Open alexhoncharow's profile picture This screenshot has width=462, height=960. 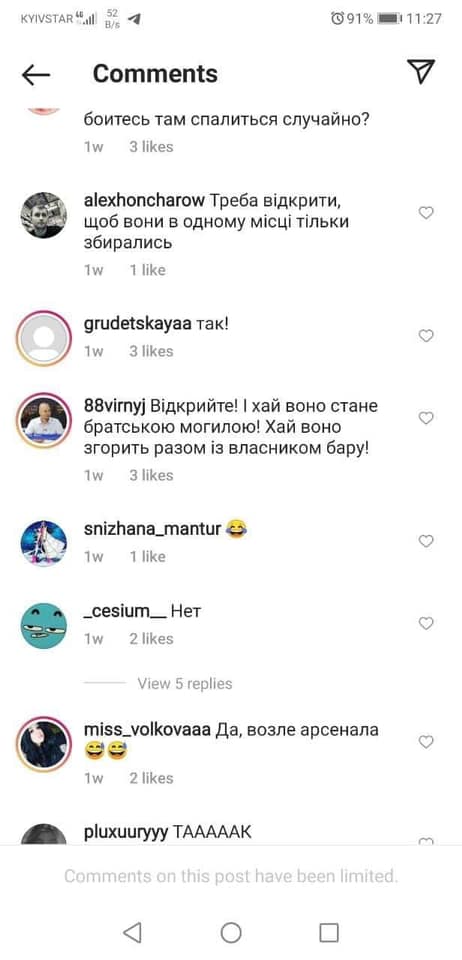(x=43, y=215)
